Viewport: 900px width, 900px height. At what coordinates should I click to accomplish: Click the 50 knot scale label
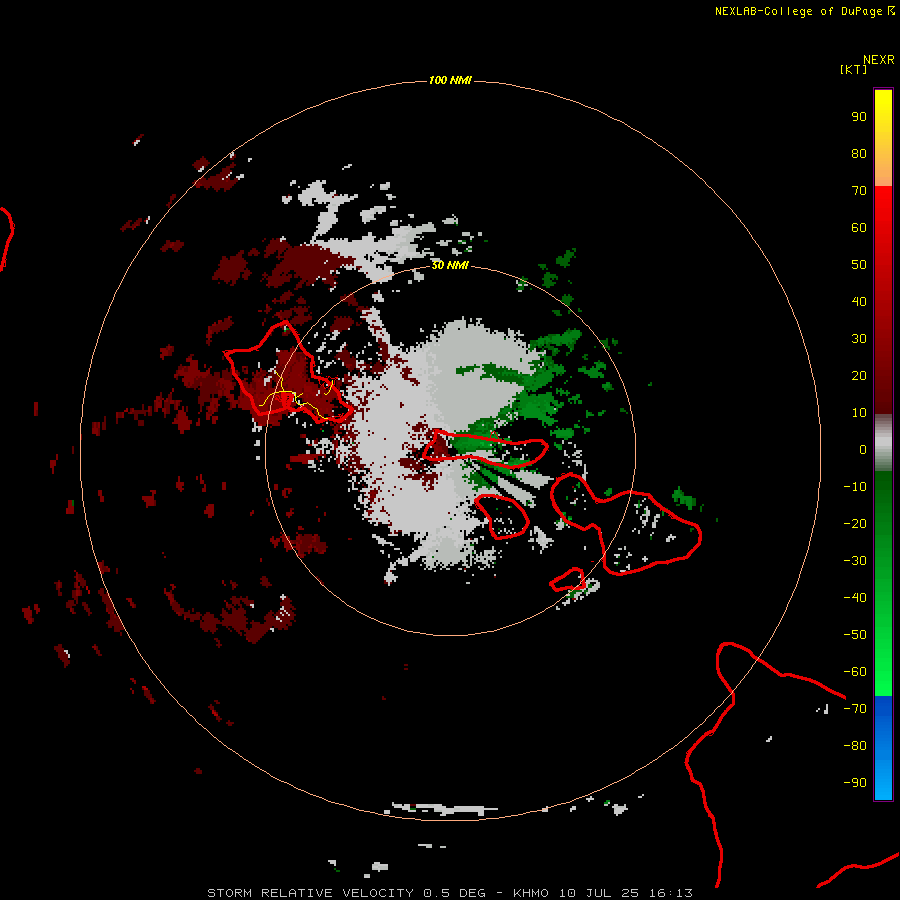(x=859, y=265)
